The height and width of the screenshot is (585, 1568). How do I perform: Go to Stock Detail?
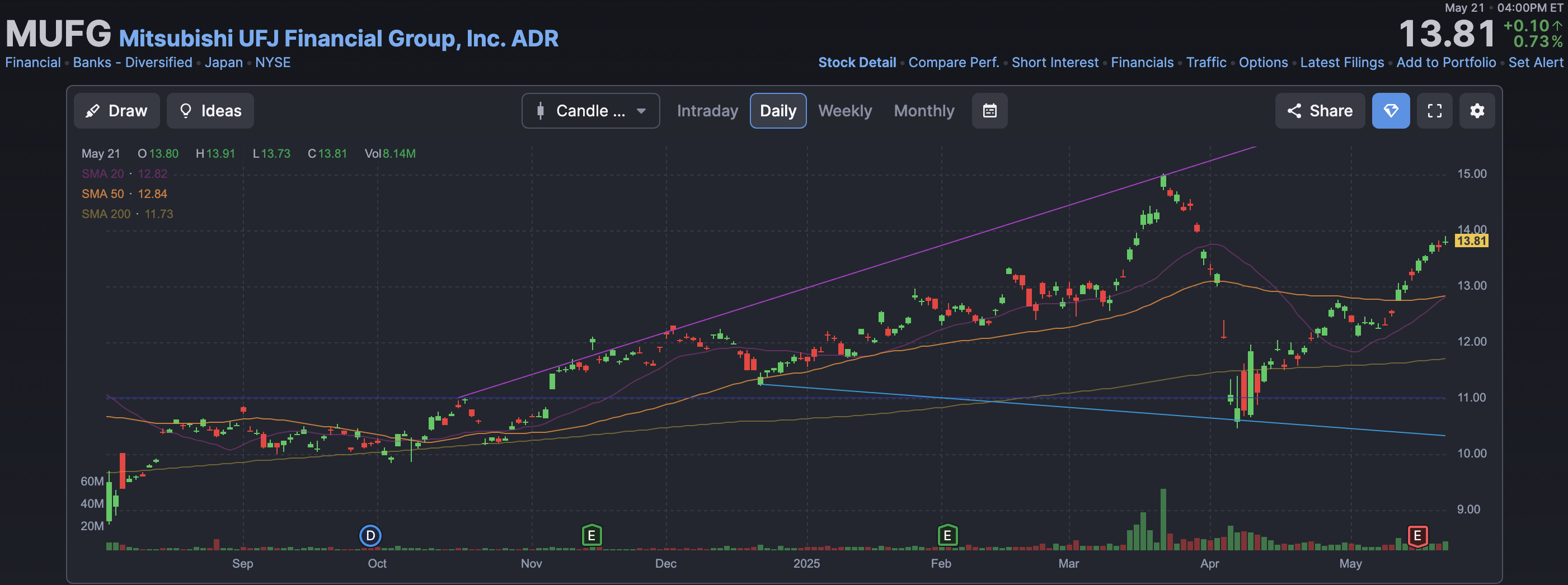[x=857, y=63]
